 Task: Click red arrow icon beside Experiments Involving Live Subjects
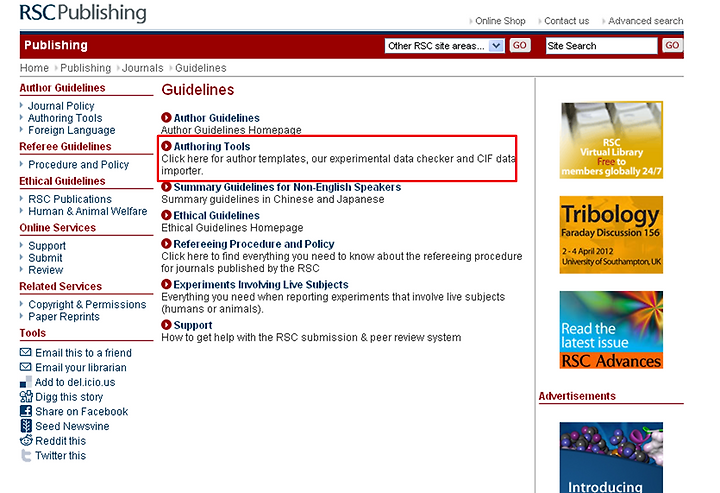tap(166, 284)
